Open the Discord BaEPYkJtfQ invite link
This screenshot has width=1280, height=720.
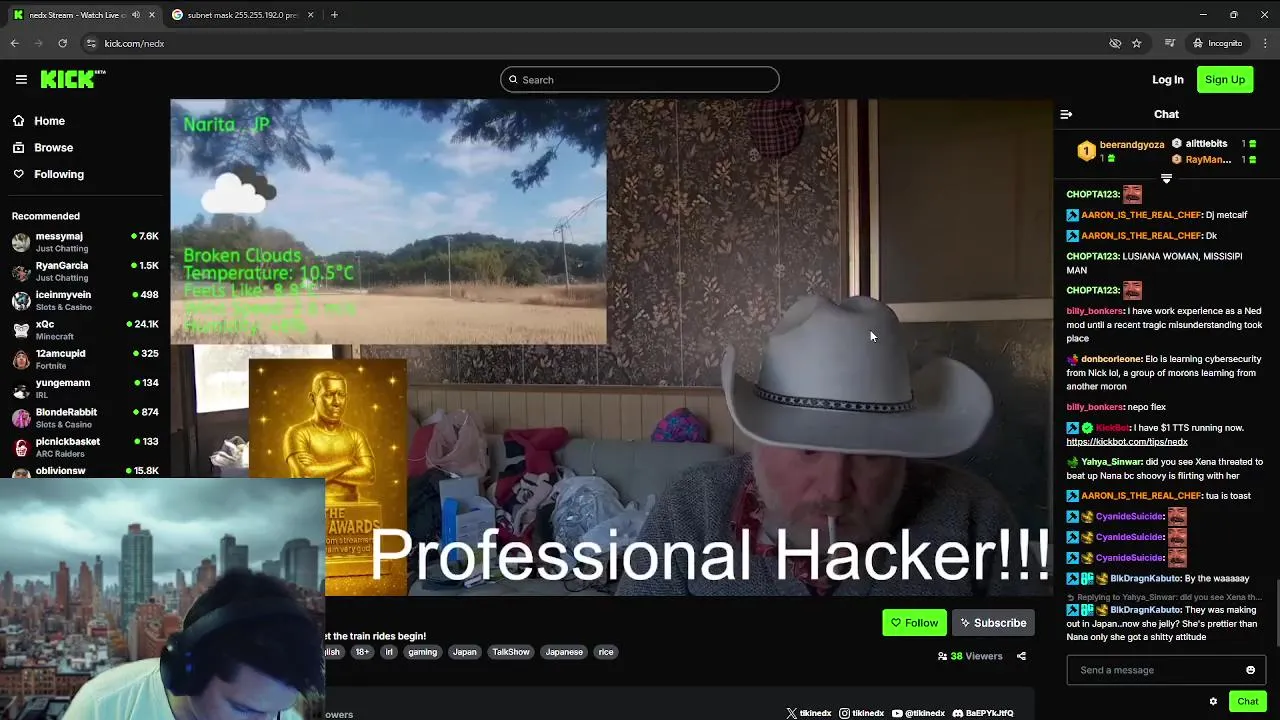983,713
